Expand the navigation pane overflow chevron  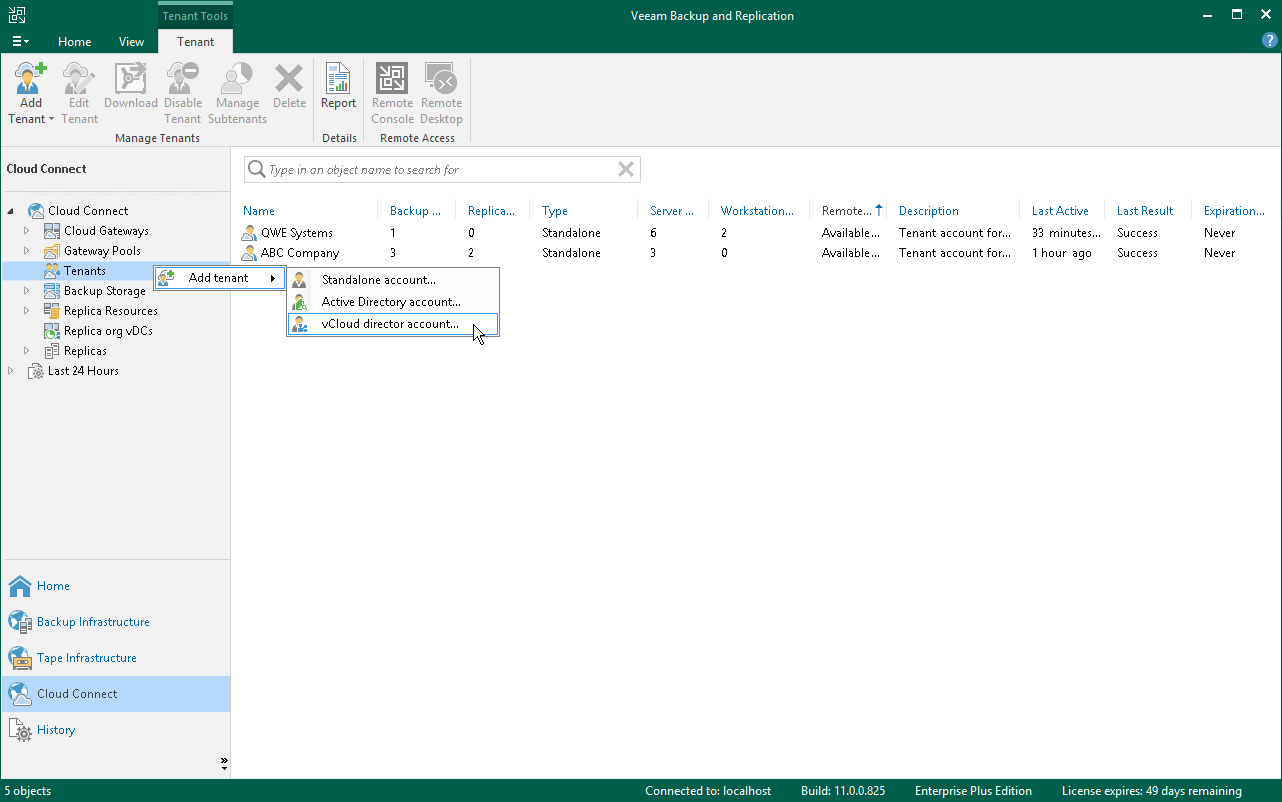[223, 764]
